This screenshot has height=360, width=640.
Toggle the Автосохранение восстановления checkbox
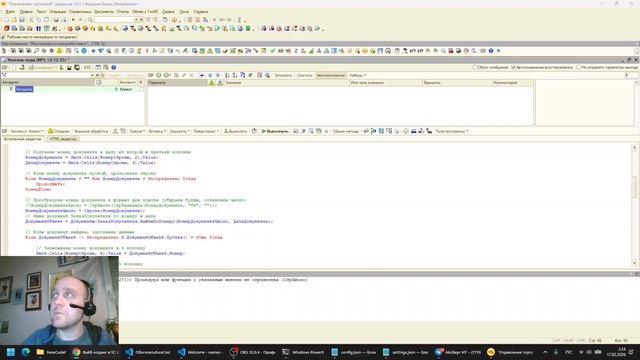pyautogui.click(x=513, y=67)
